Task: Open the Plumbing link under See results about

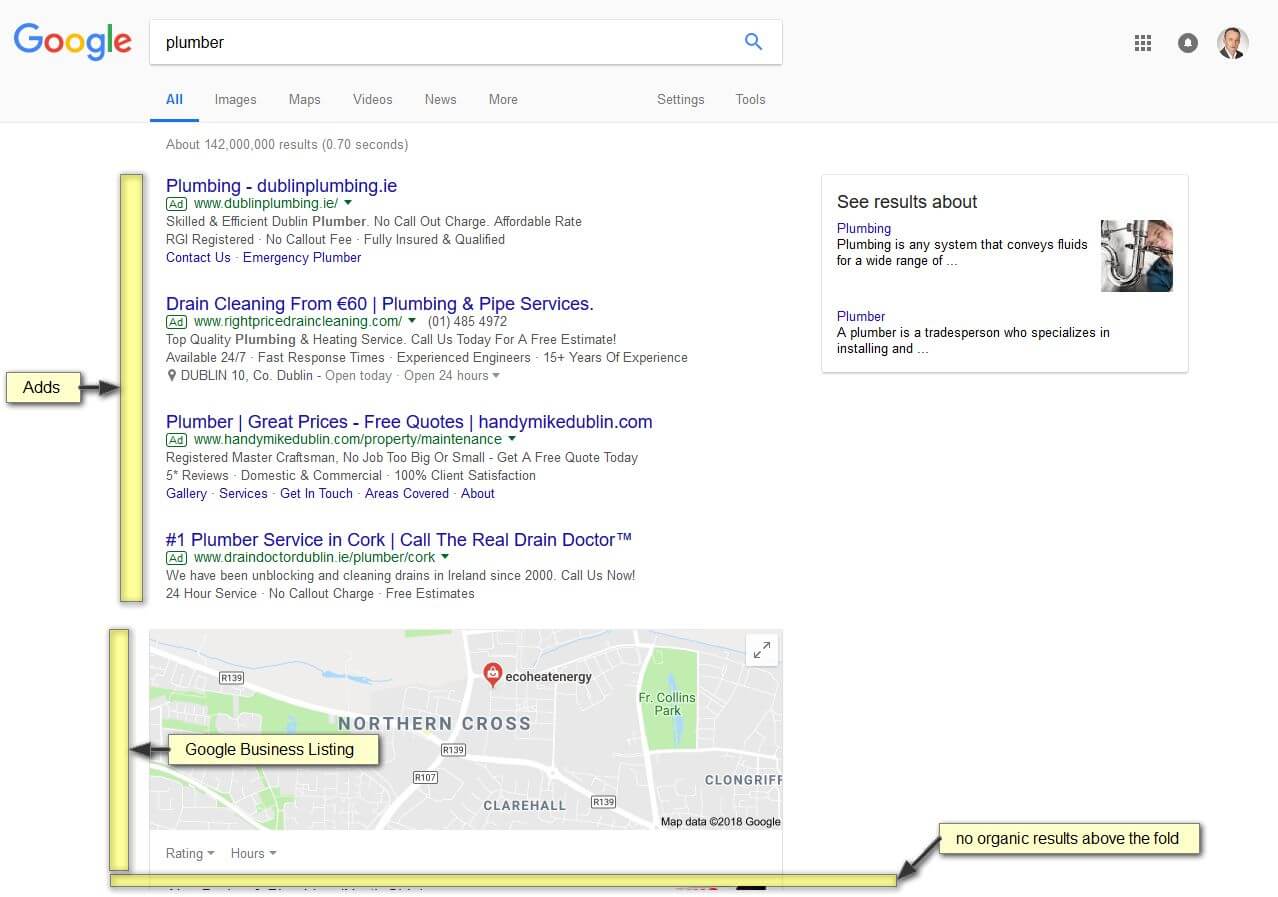Action: [864, 228]
